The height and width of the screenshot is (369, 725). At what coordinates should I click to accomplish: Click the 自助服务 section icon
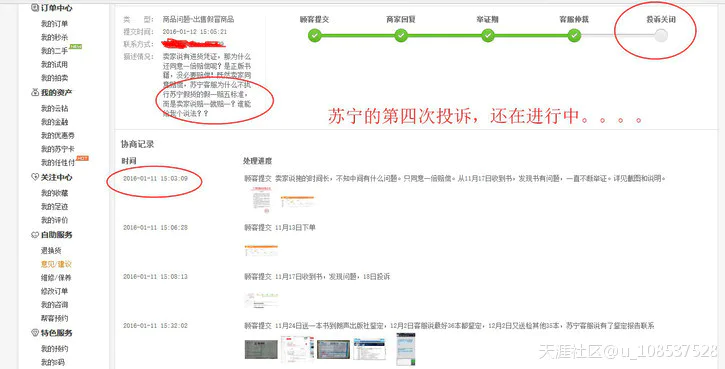tap(35, 235)
